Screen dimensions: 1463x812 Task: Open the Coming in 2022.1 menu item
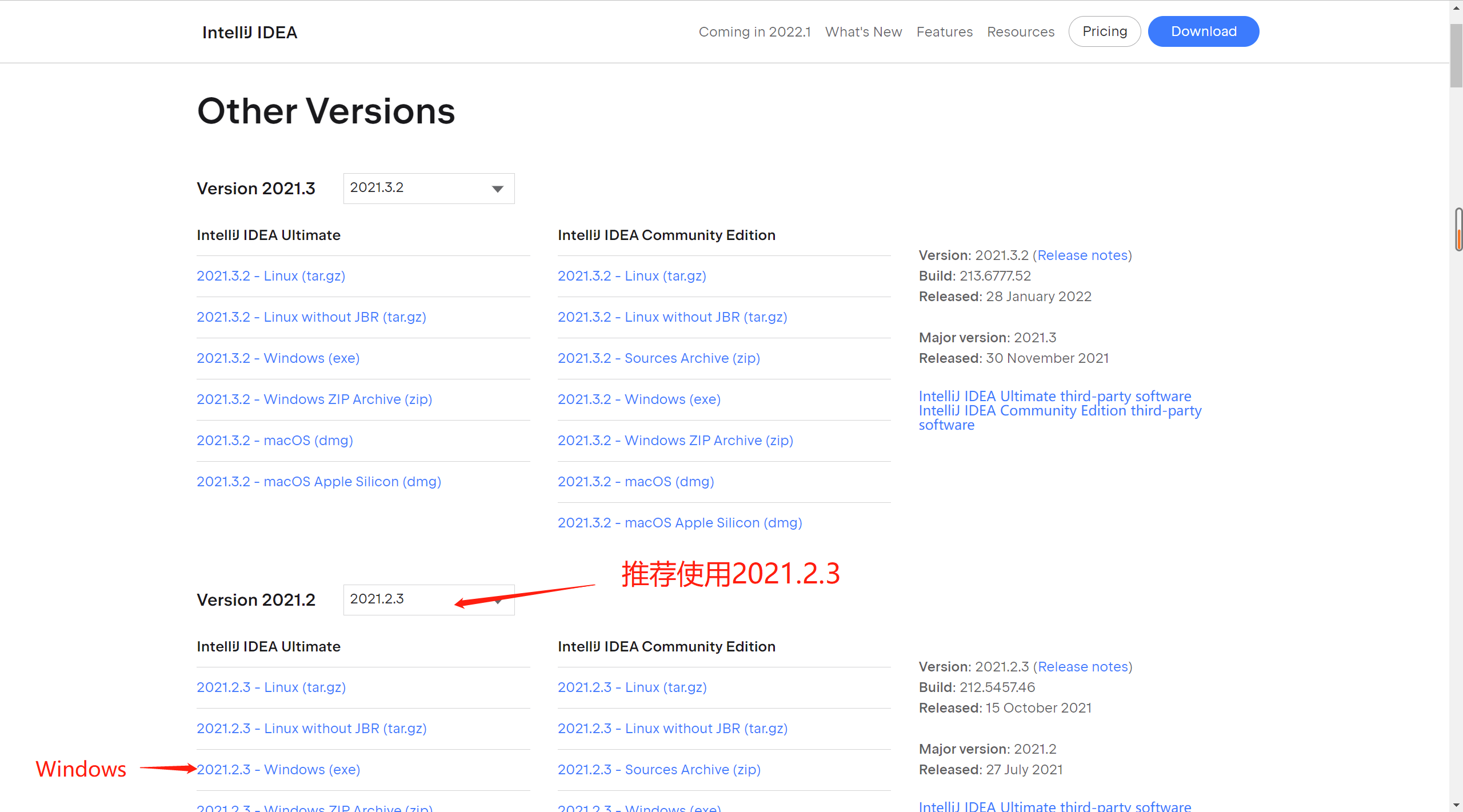pos(754,32)
